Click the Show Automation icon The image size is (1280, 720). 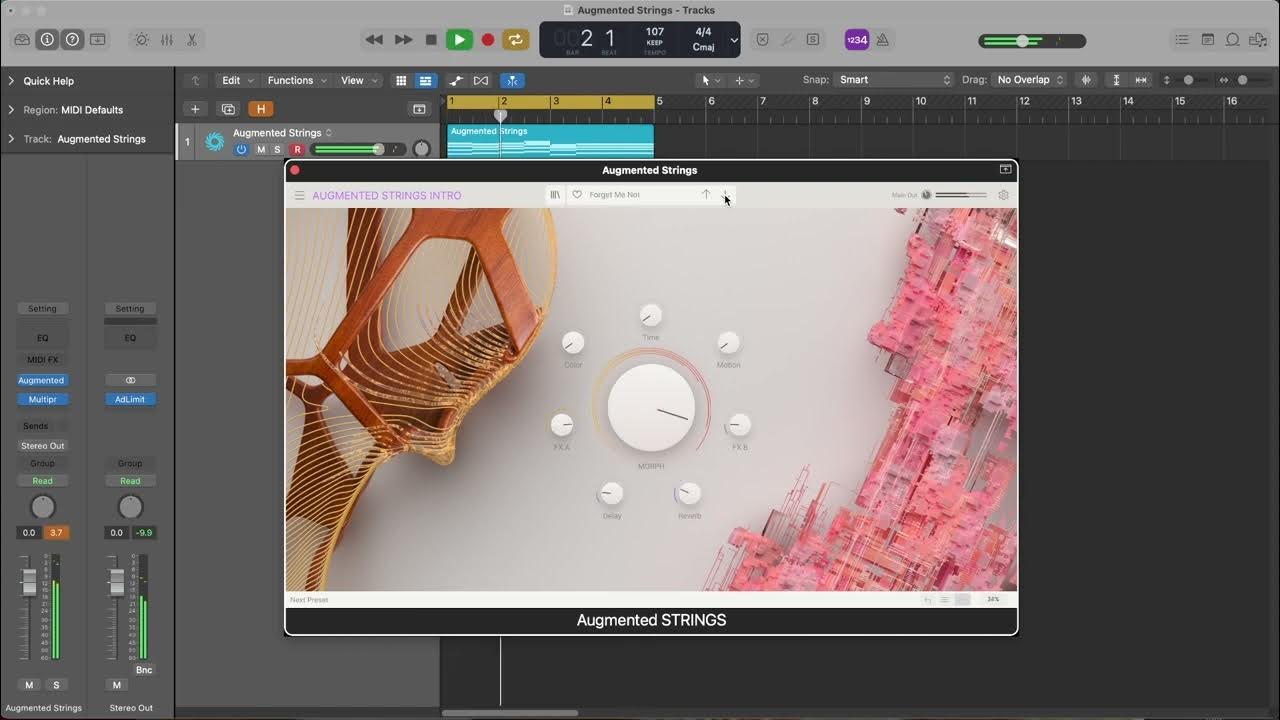[456, 80]
